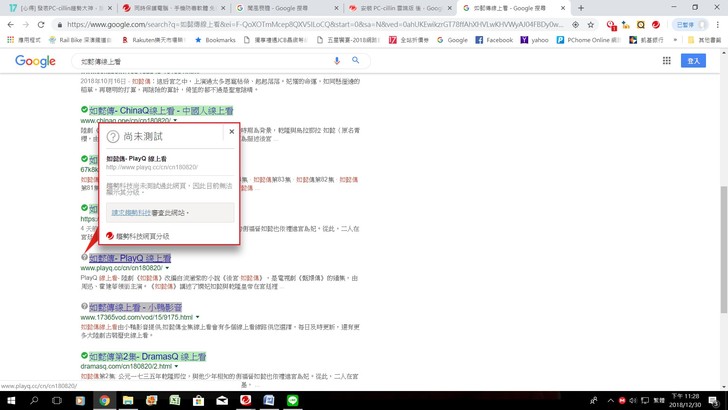Click the address bar URL
The height and width of the screenshot is (410, 728).
tap(315, 25)
